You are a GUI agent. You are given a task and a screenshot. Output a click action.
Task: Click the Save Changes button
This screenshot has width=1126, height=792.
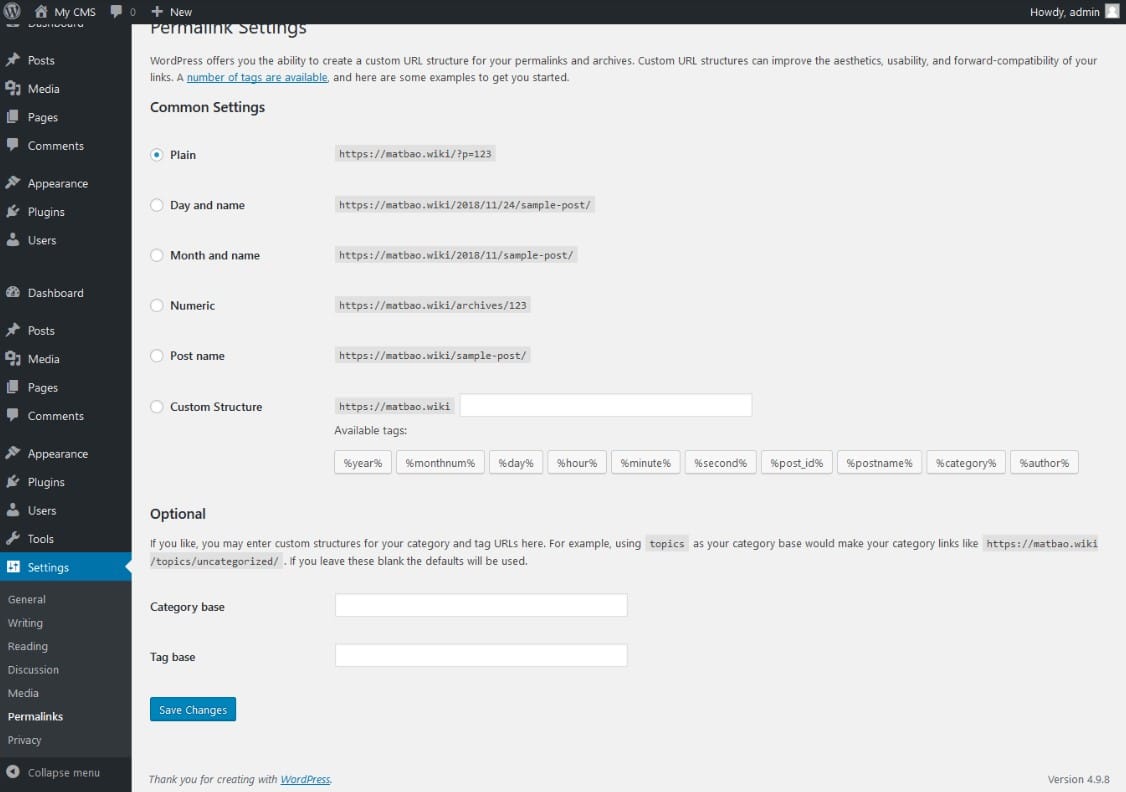click(x=192, y=709)
